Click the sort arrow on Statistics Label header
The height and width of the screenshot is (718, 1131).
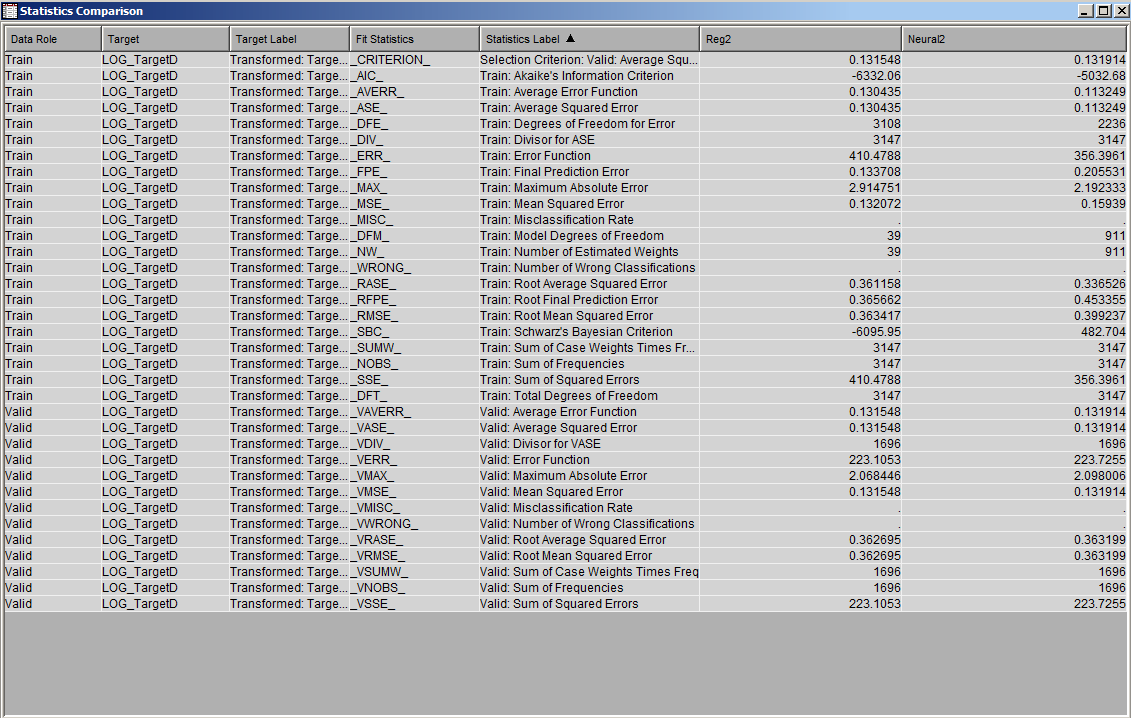569,38
